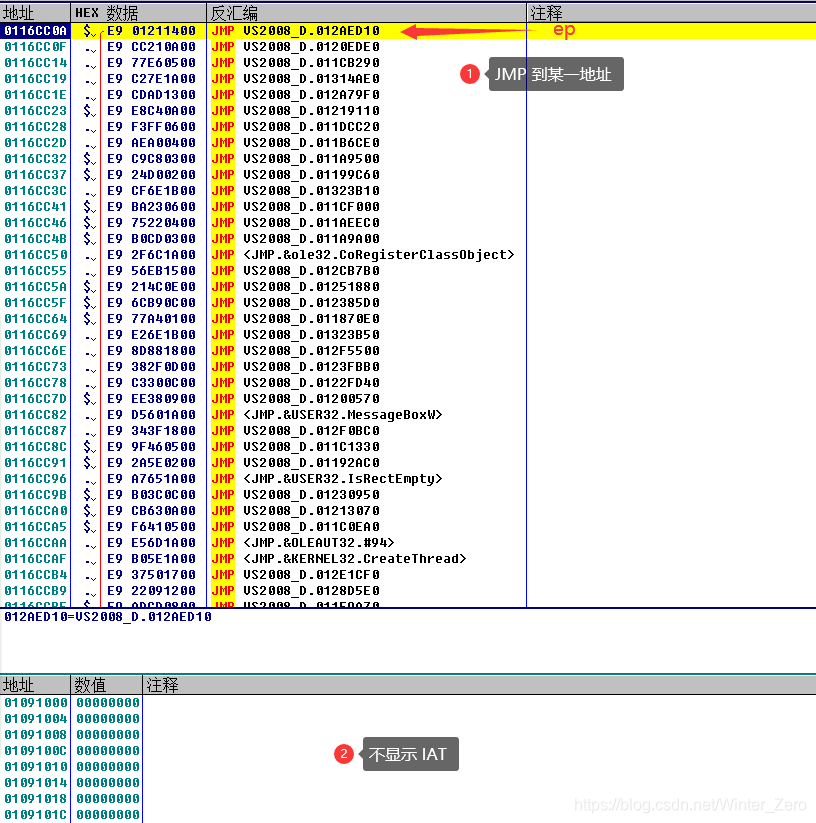Click hex bytes E9 CC210A00
Image resolution: width=816 pixels, height=823 pixels.
tap(151, 47)
